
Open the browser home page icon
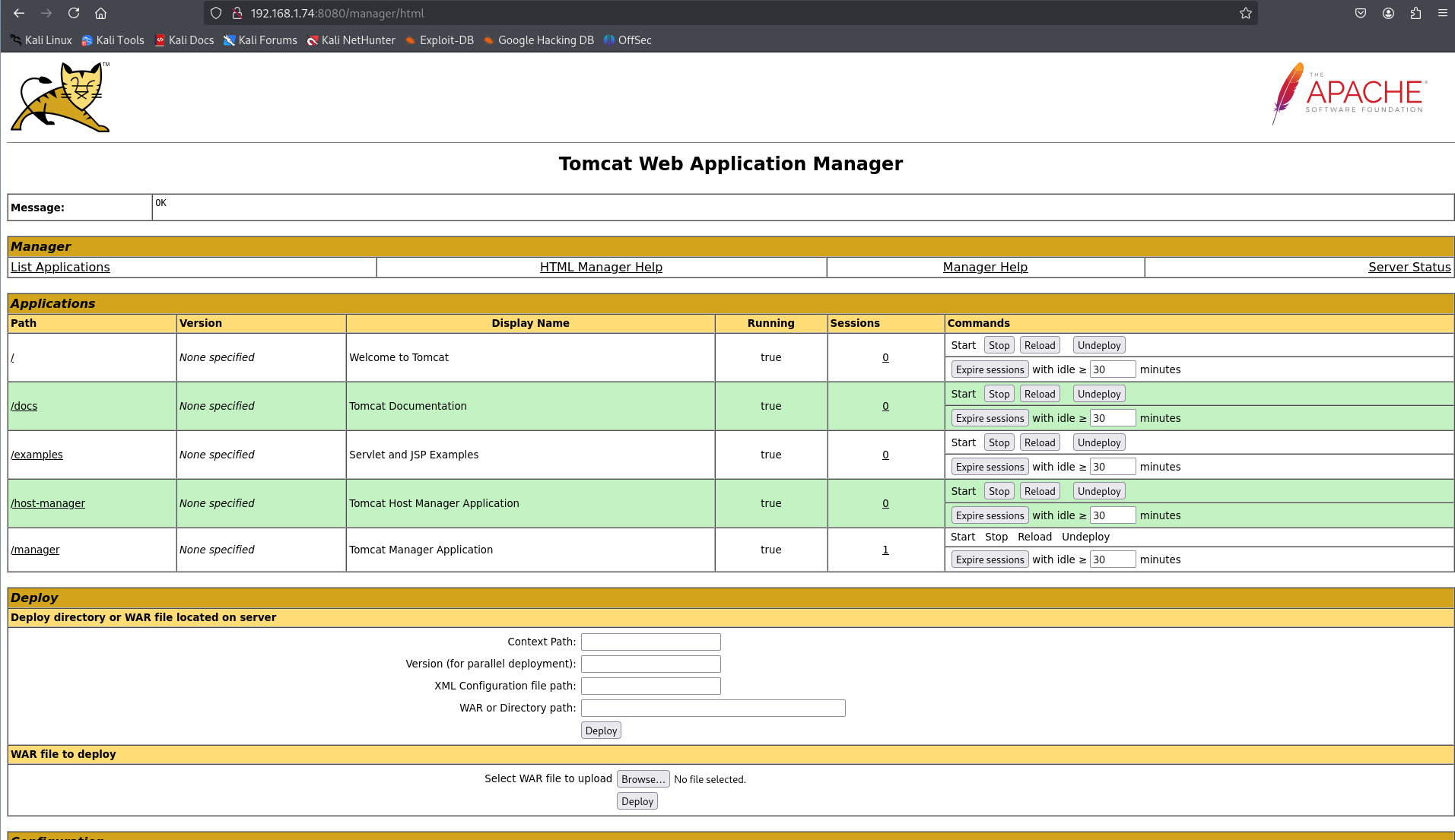click(x=100, y=13)
